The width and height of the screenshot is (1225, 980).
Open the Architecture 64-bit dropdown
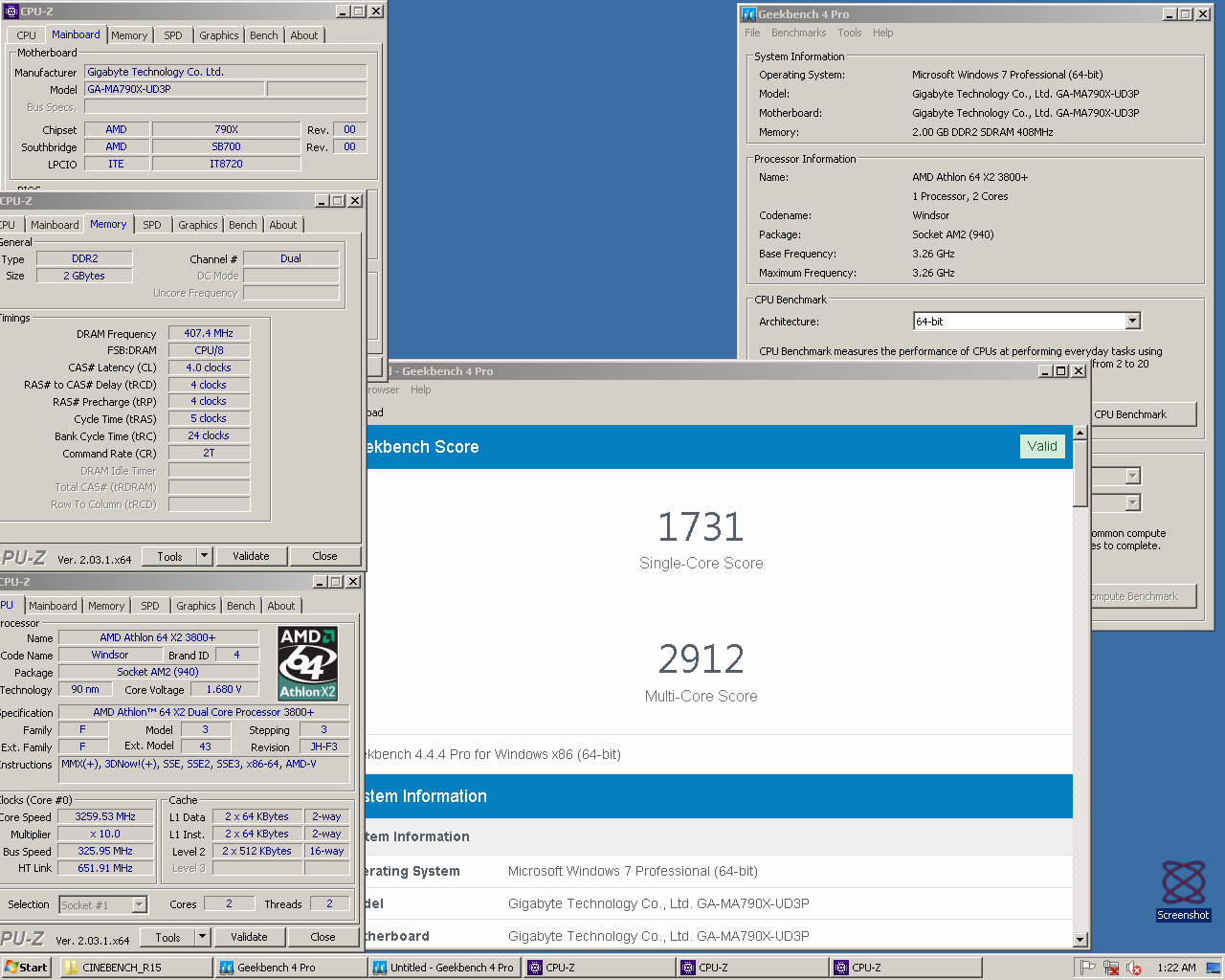(x=1133, y=322)
